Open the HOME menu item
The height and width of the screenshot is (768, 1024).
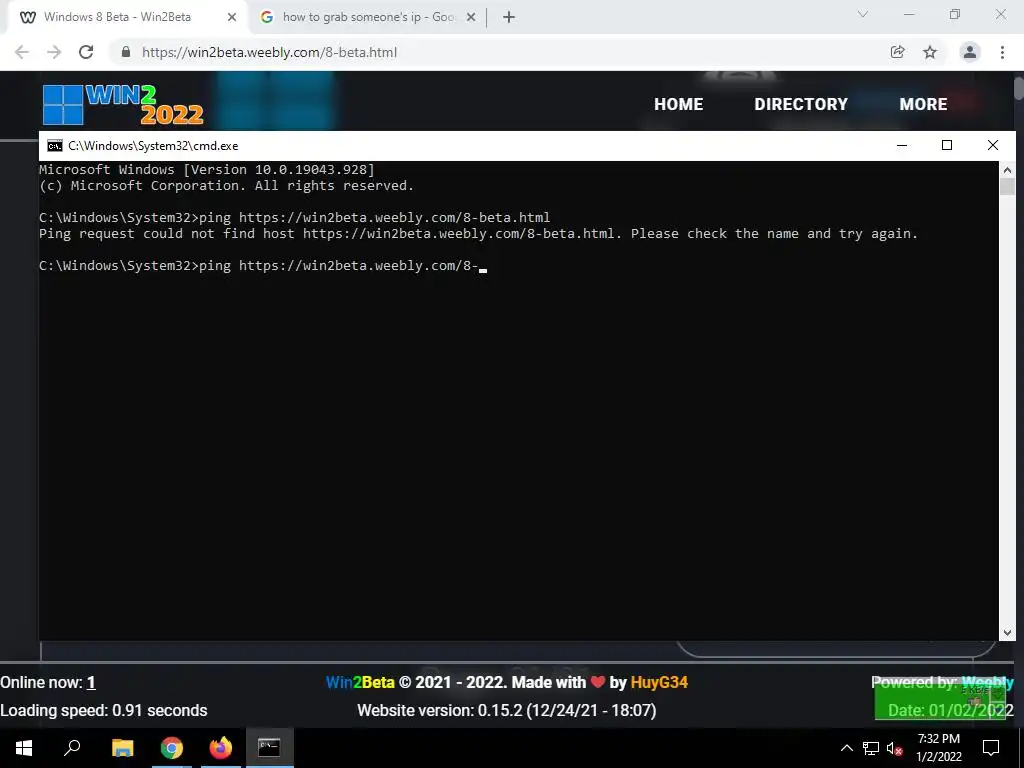click(679, 104)
